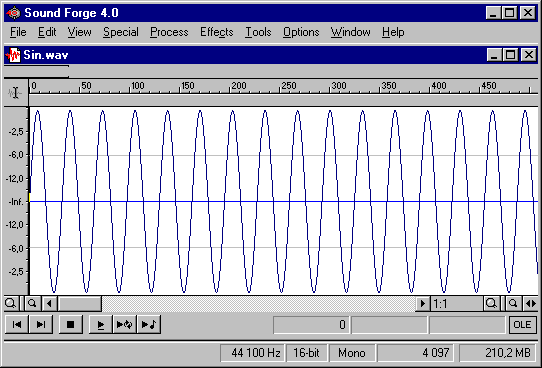Close the Sound Forge 4.0 application
This screenshot has width=542, height=368.
click(528, 13)
